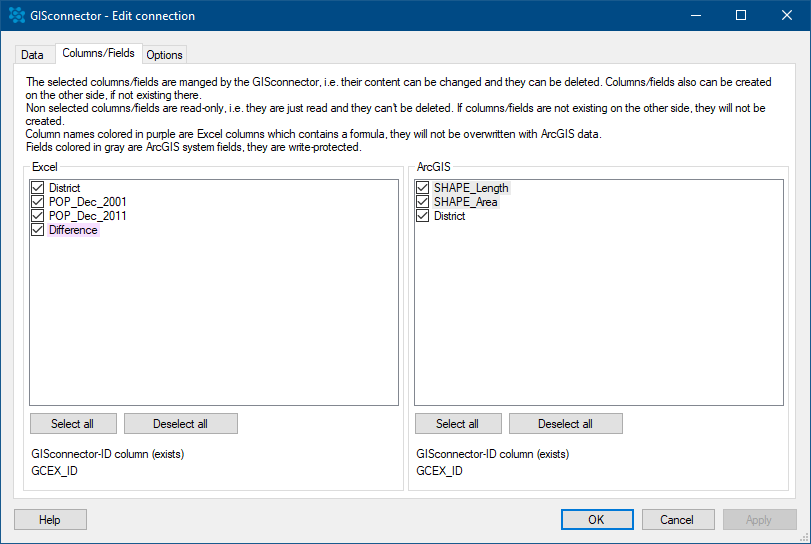Uncheck the Excel District column checkbox
The image size is (811, 544).
pos(37,187)
